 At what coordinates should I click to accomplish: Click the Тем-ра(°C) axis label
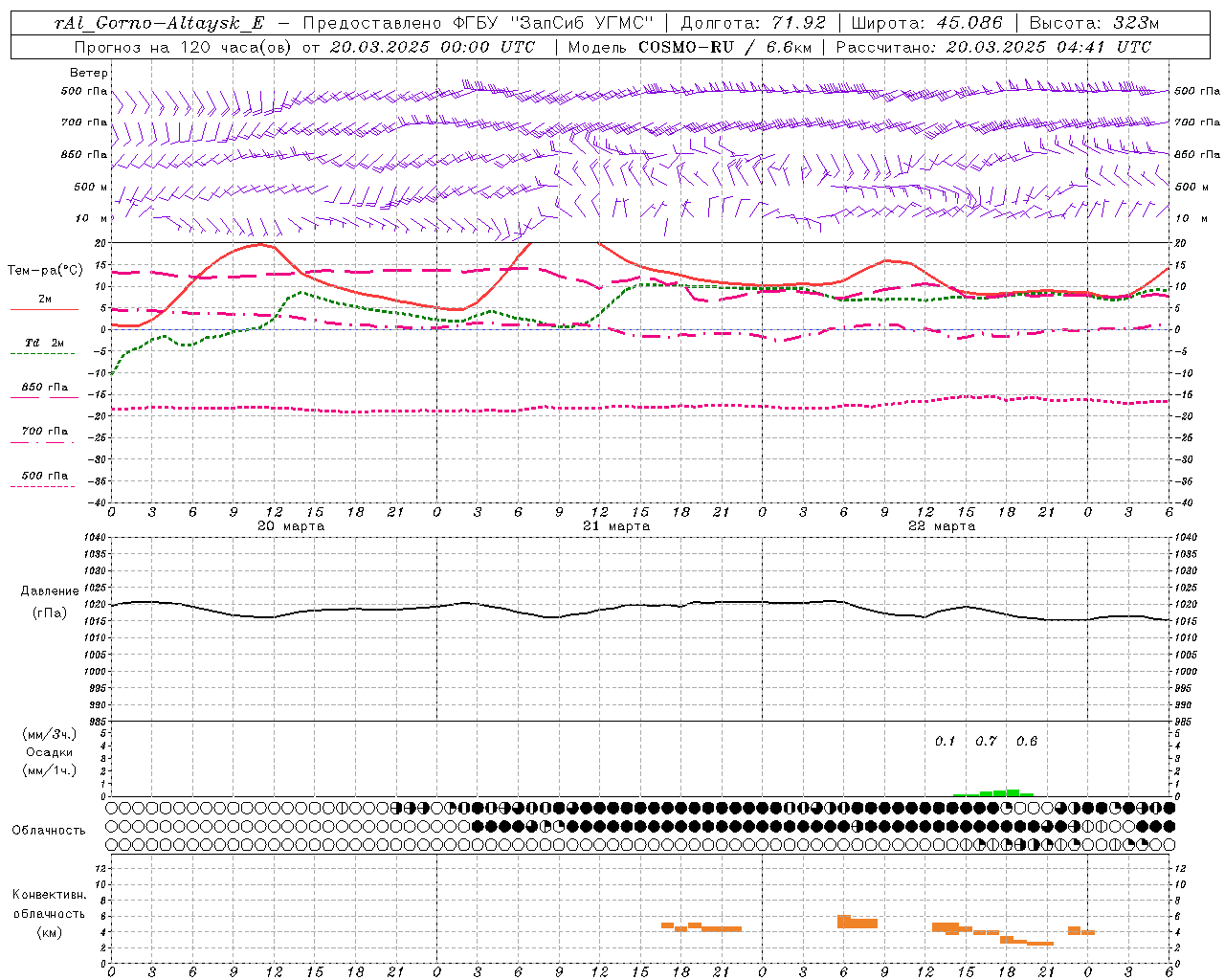click(x=44, y=271)
